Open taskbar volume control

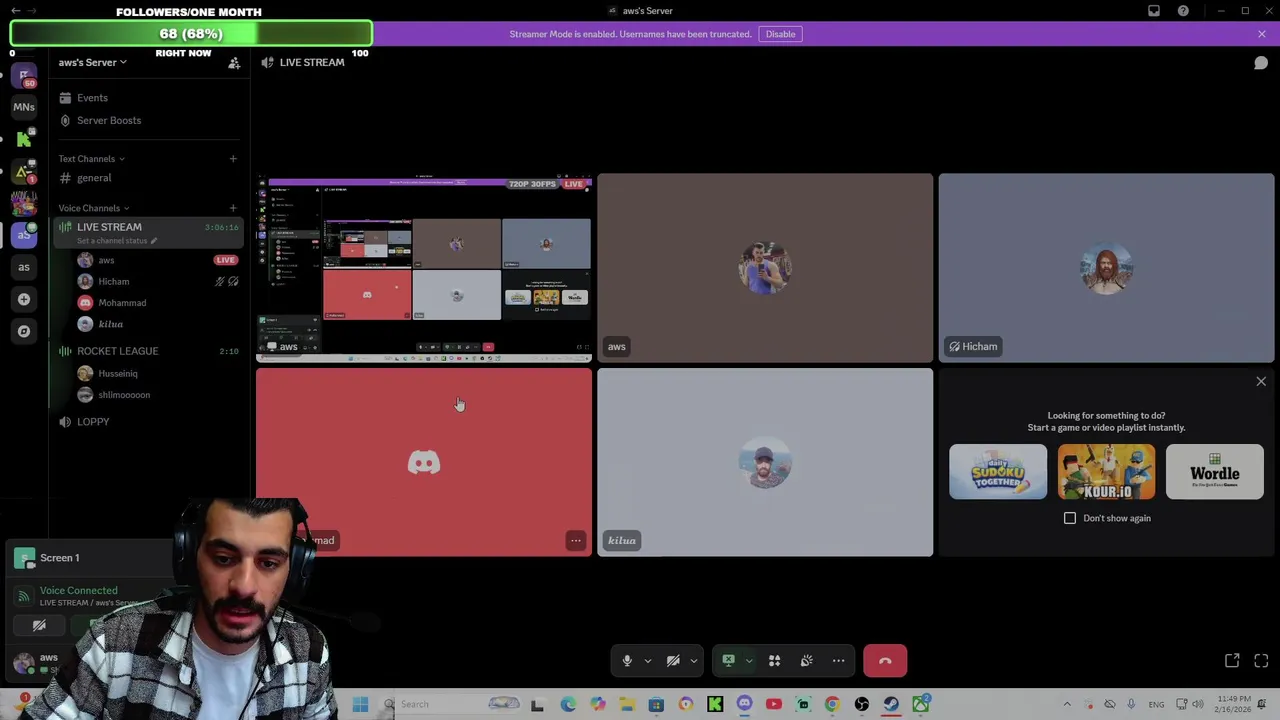[1198, 704]
